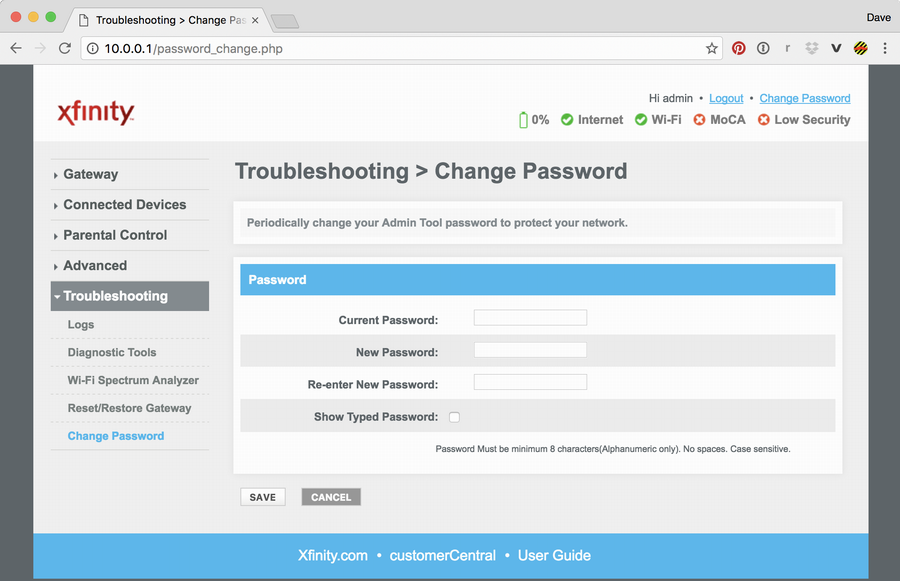Click the SAVE button
Image resolution: width=900 pixels, height=581 pixels.
coord(263,497)
